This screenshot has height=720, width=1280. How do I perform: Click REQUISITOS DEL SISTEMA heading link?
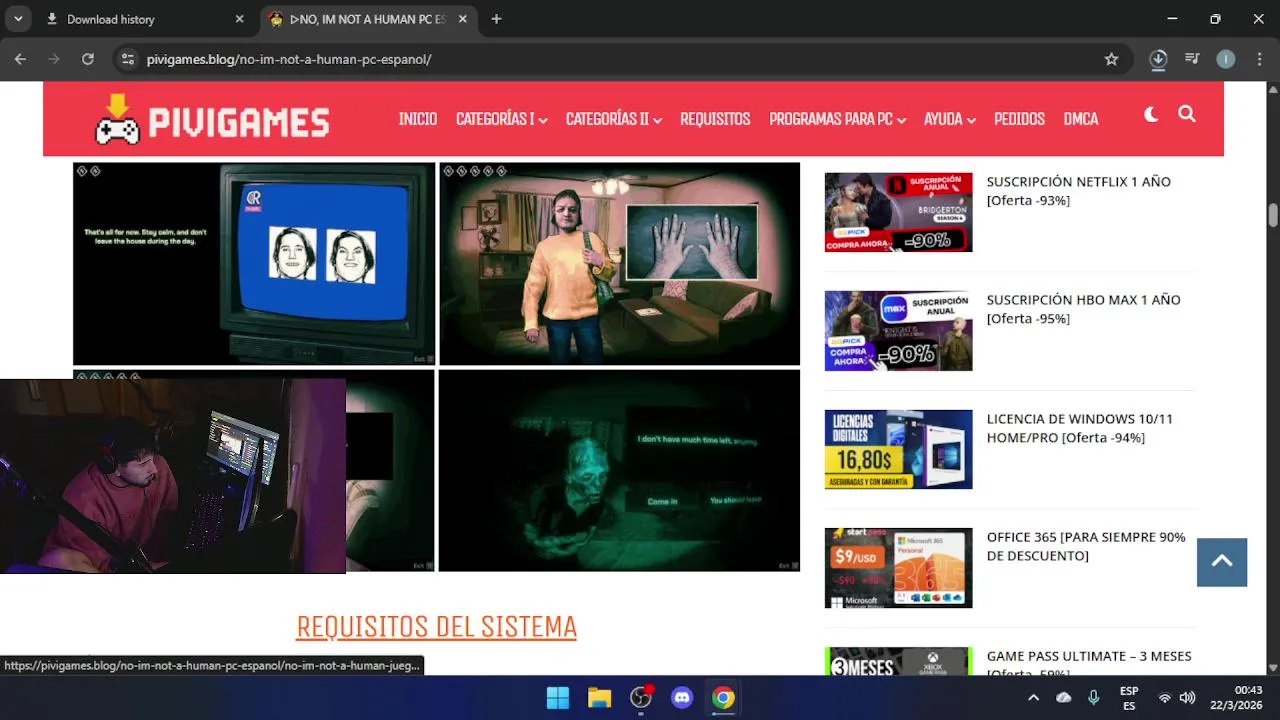pos(436,626)
